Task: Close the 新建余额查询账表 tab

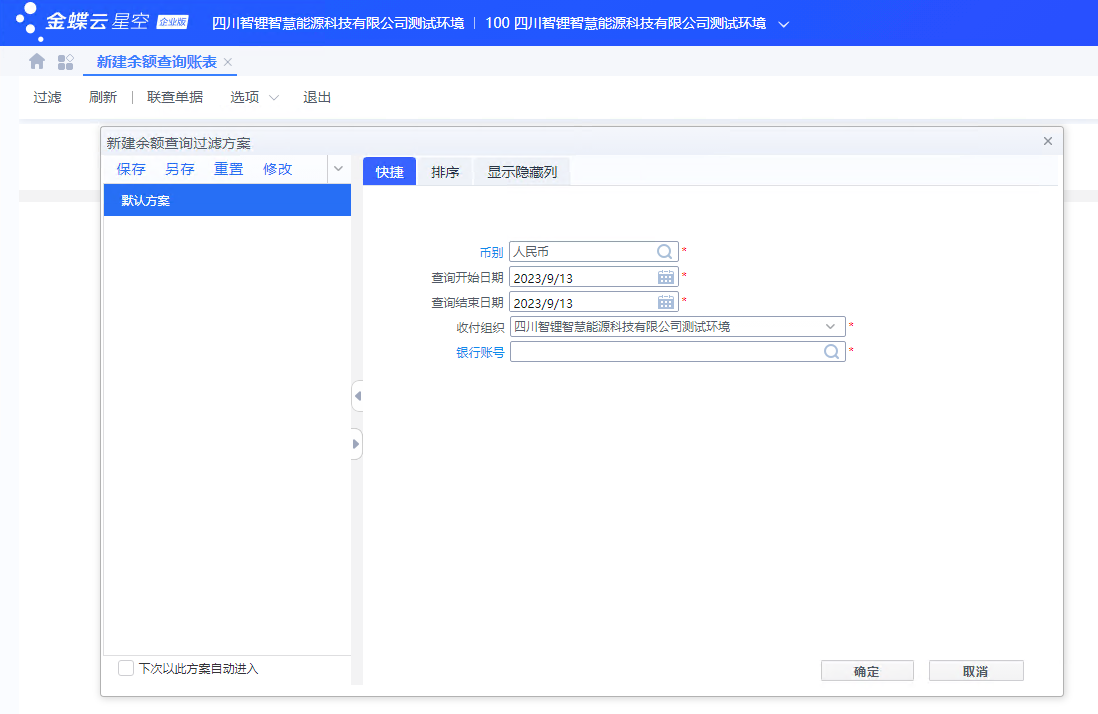Action: pos(228,62)
